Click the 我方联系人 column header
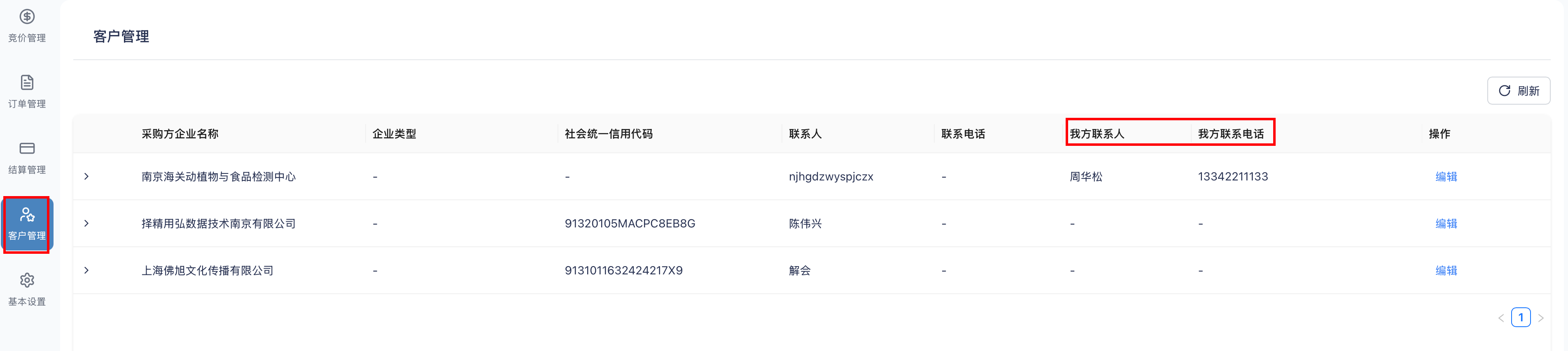Screen dimensions: 1568x351 click(x=1096, y=134)
